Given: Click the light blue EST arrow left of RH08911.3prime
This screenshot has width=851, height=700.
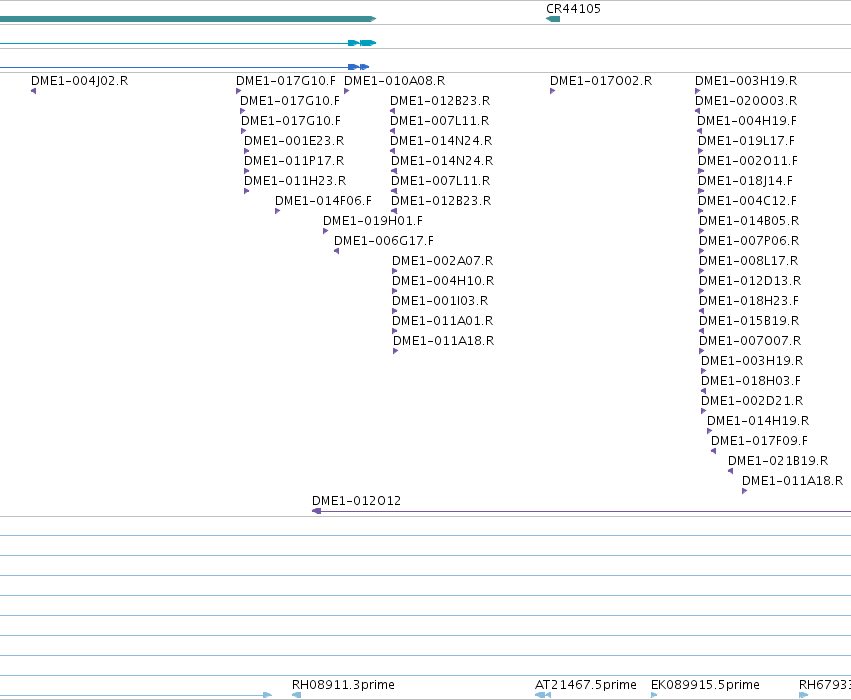Looking at the screenshot, I should [136, 695].
